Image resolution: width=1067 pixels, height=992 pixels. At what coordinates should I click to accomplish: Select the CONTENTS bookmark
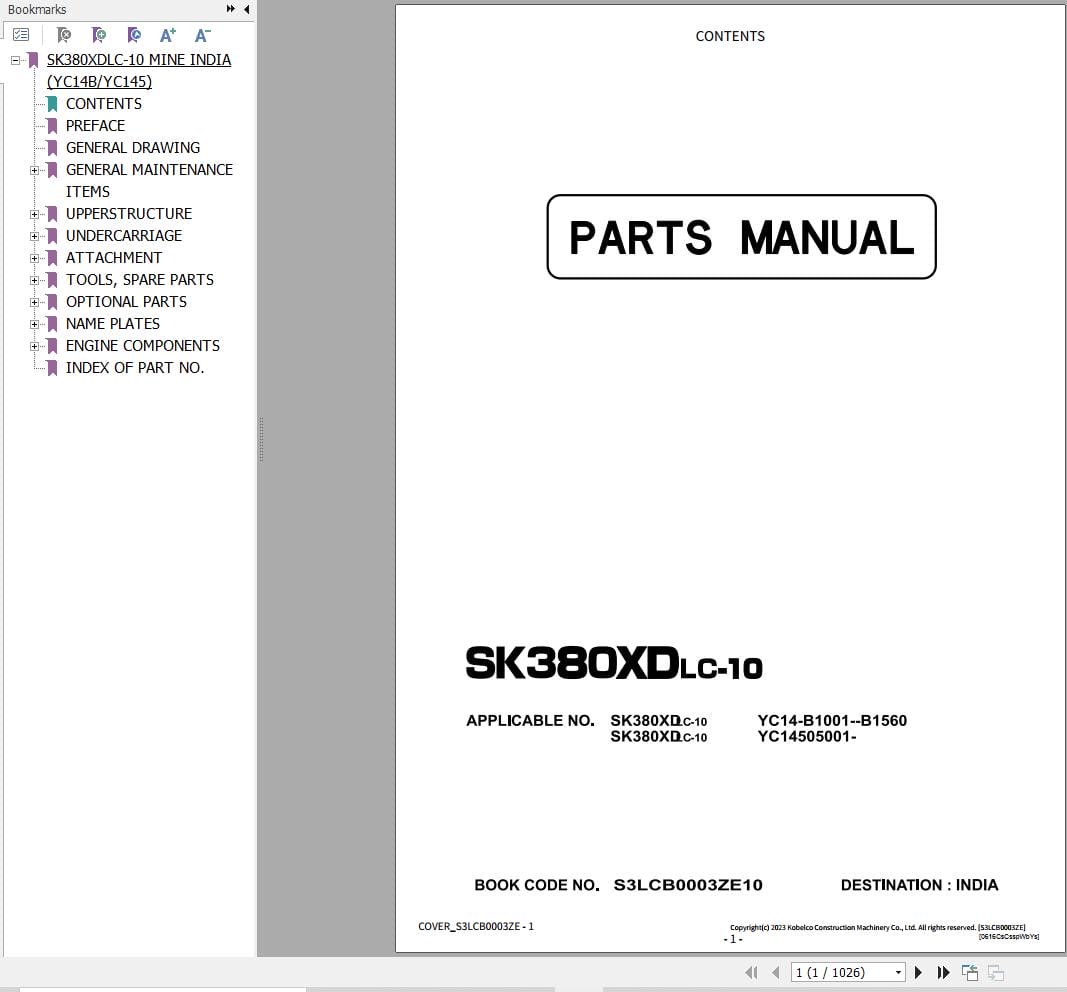(103, 103)
